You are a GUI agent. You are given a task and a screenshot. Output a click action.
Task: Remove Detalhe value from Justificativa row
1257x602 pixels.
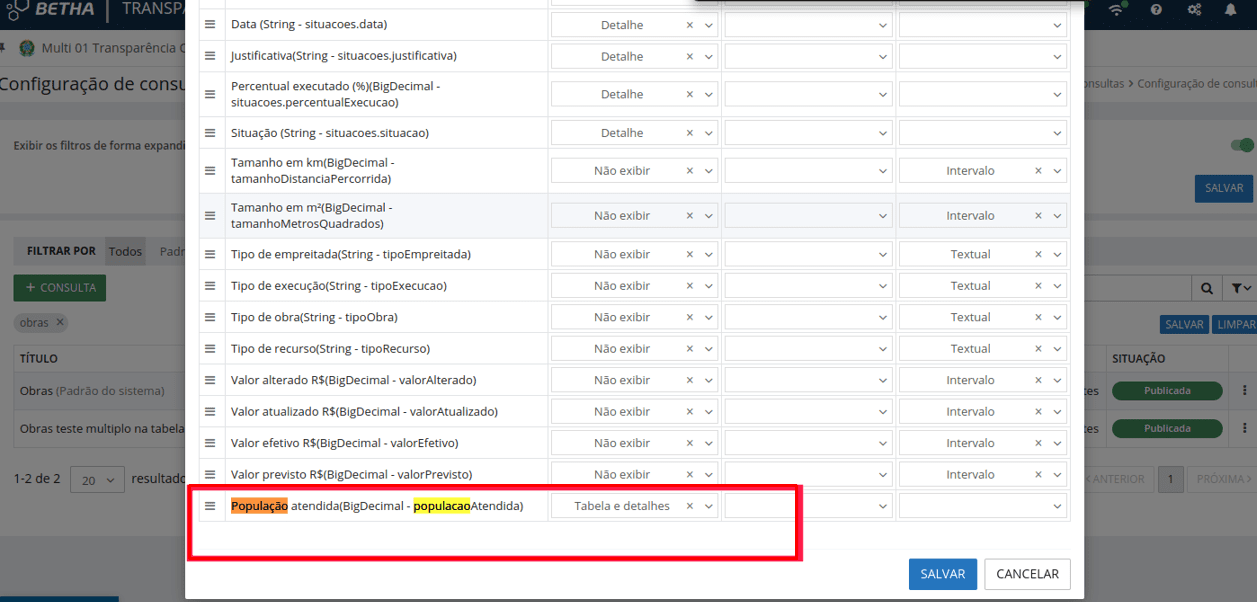click(689, 56)
